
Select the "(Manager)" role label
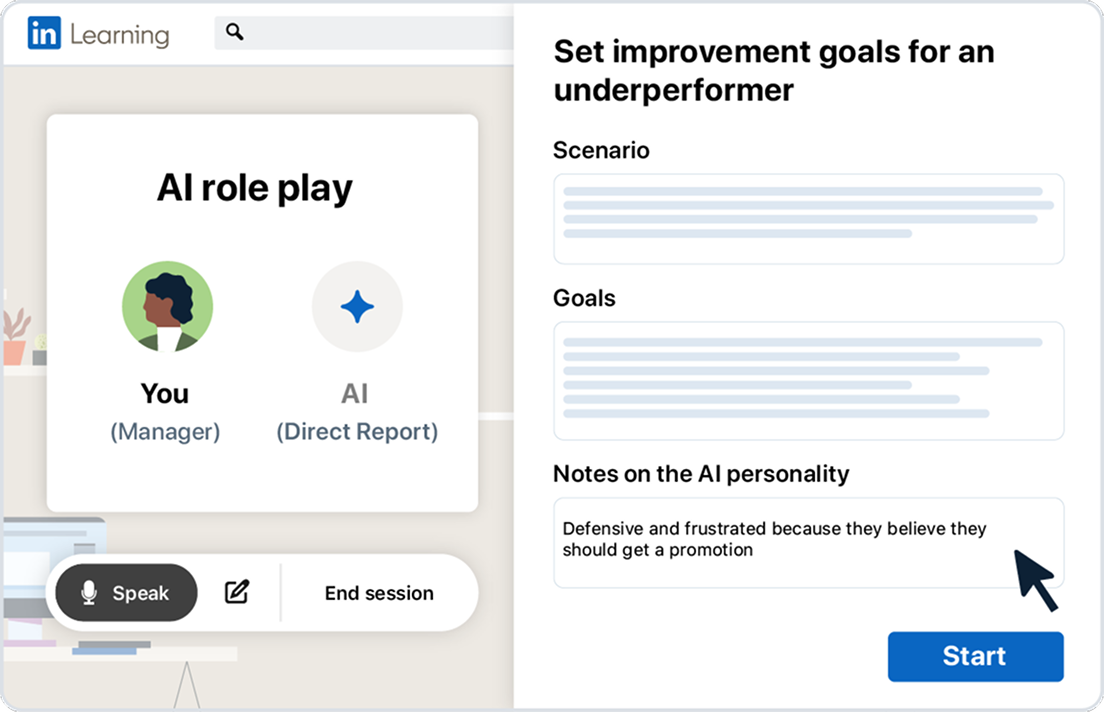(x=165, y=432)
